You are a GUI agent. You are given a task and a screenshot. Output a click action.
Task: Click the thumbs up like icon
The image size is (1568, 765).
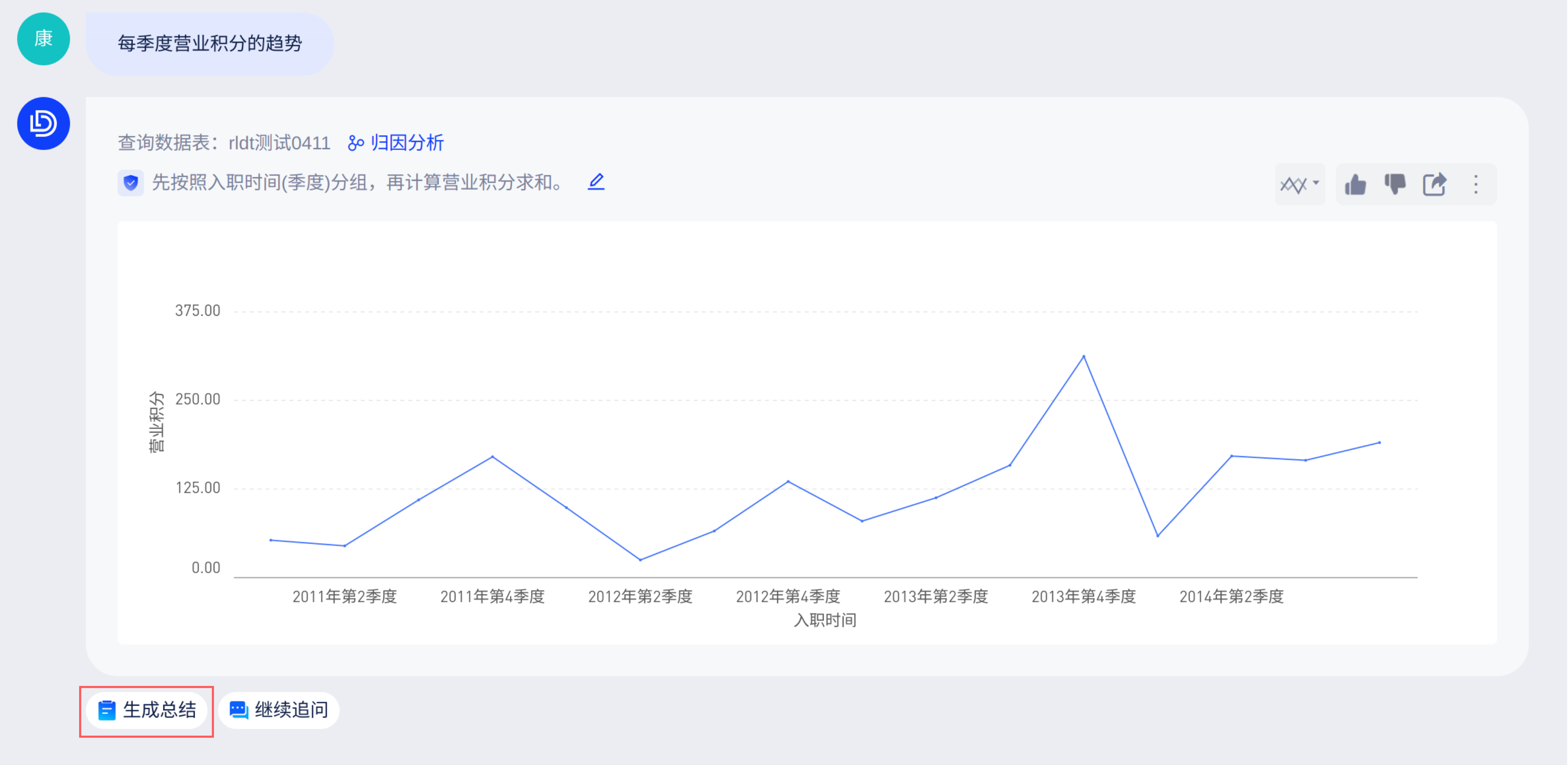coord(1355,185)
